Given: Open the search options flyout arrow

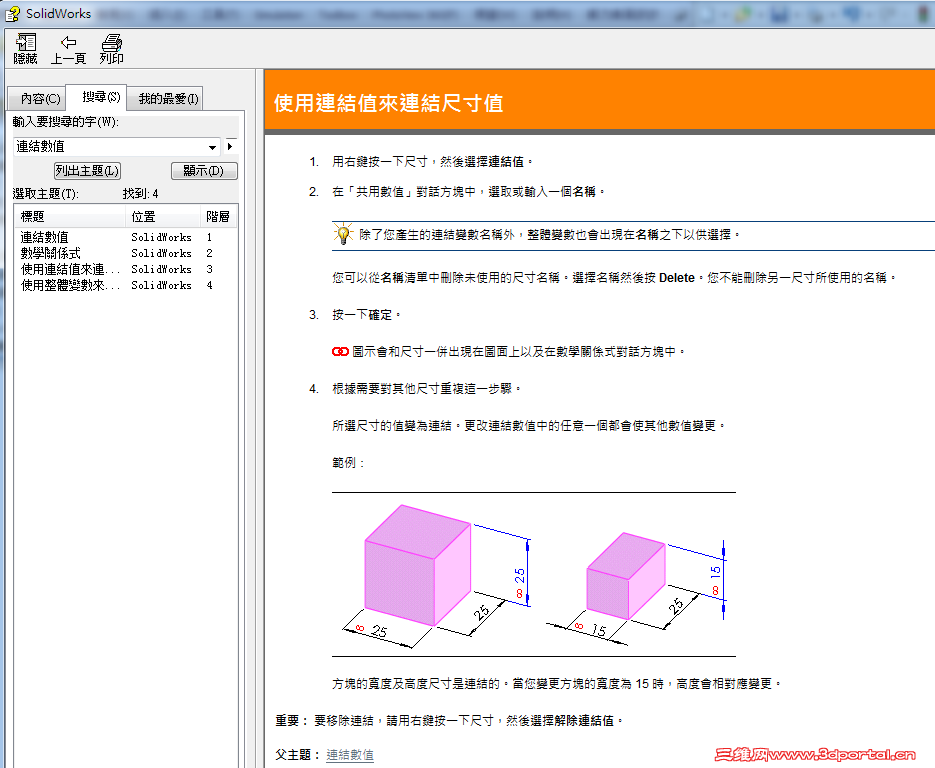Looking at the screenshot, I should [230, 147].
